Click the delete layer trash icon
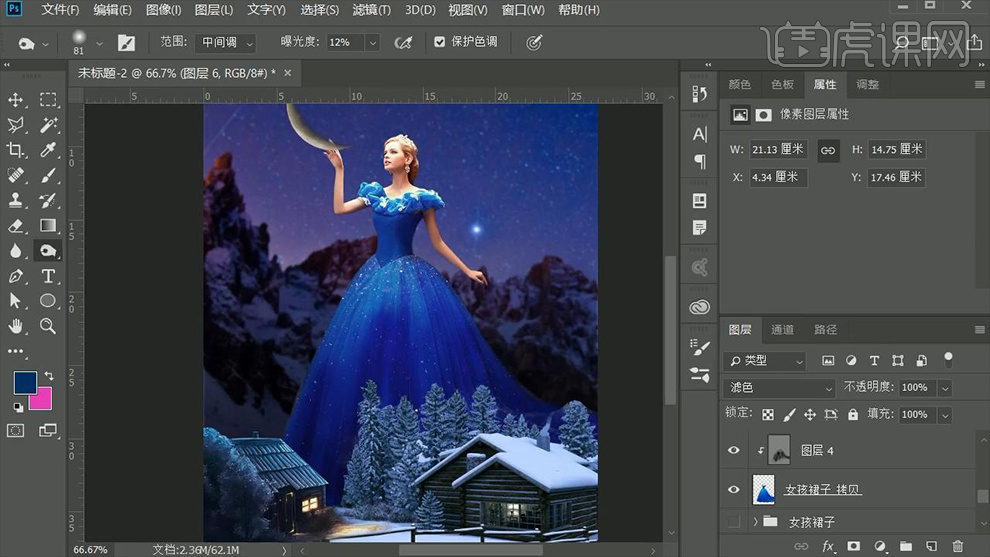The height and width of the screenshot is (557, 990). (x=957, y=546)
